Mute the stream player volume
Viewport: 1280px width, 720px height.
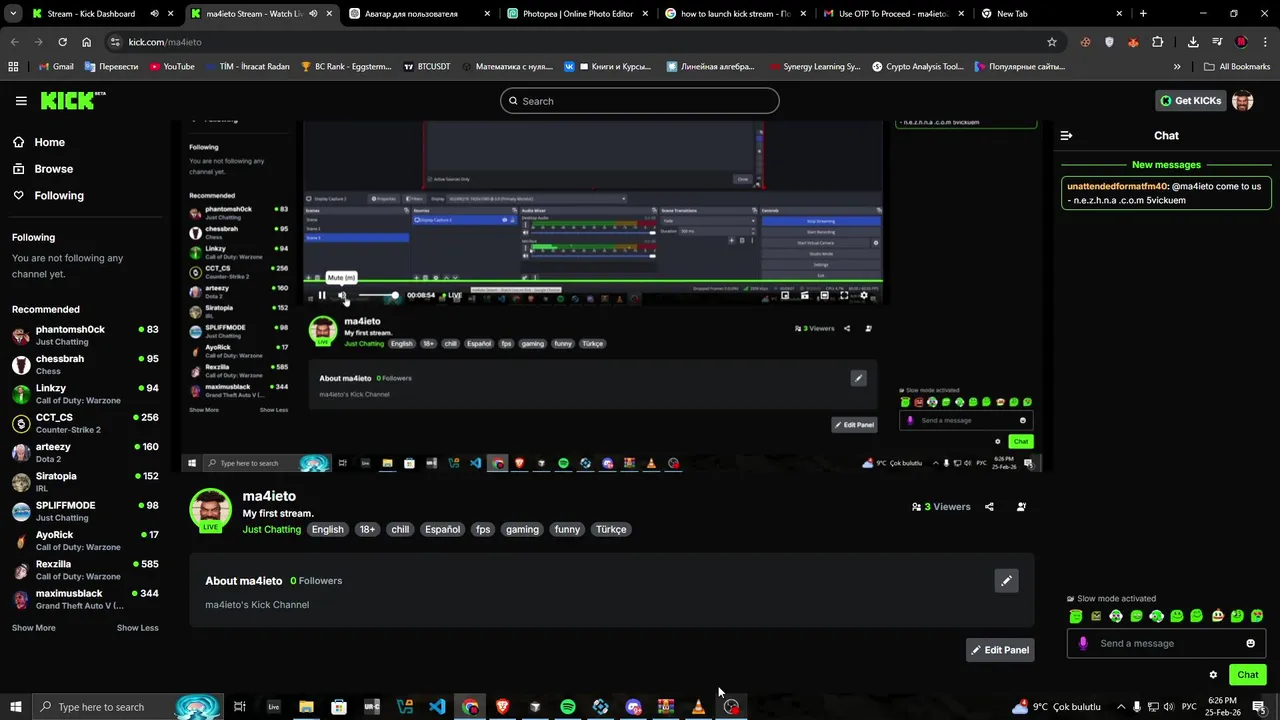[342, 295]
